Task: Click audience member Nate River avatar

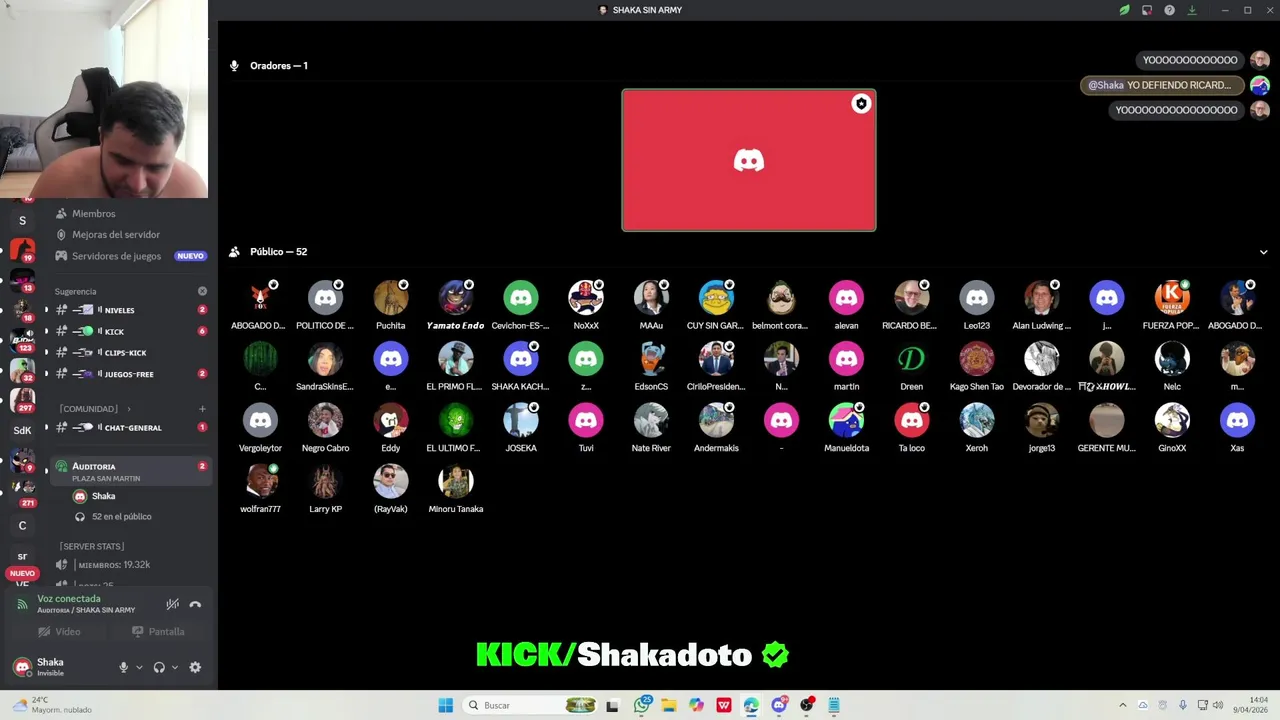Action: pyautogui.click(x=651, y=420)
